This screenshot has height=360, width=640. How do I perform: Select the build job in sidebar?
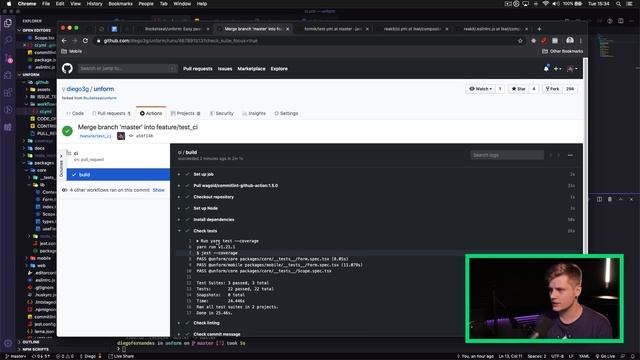118,175
